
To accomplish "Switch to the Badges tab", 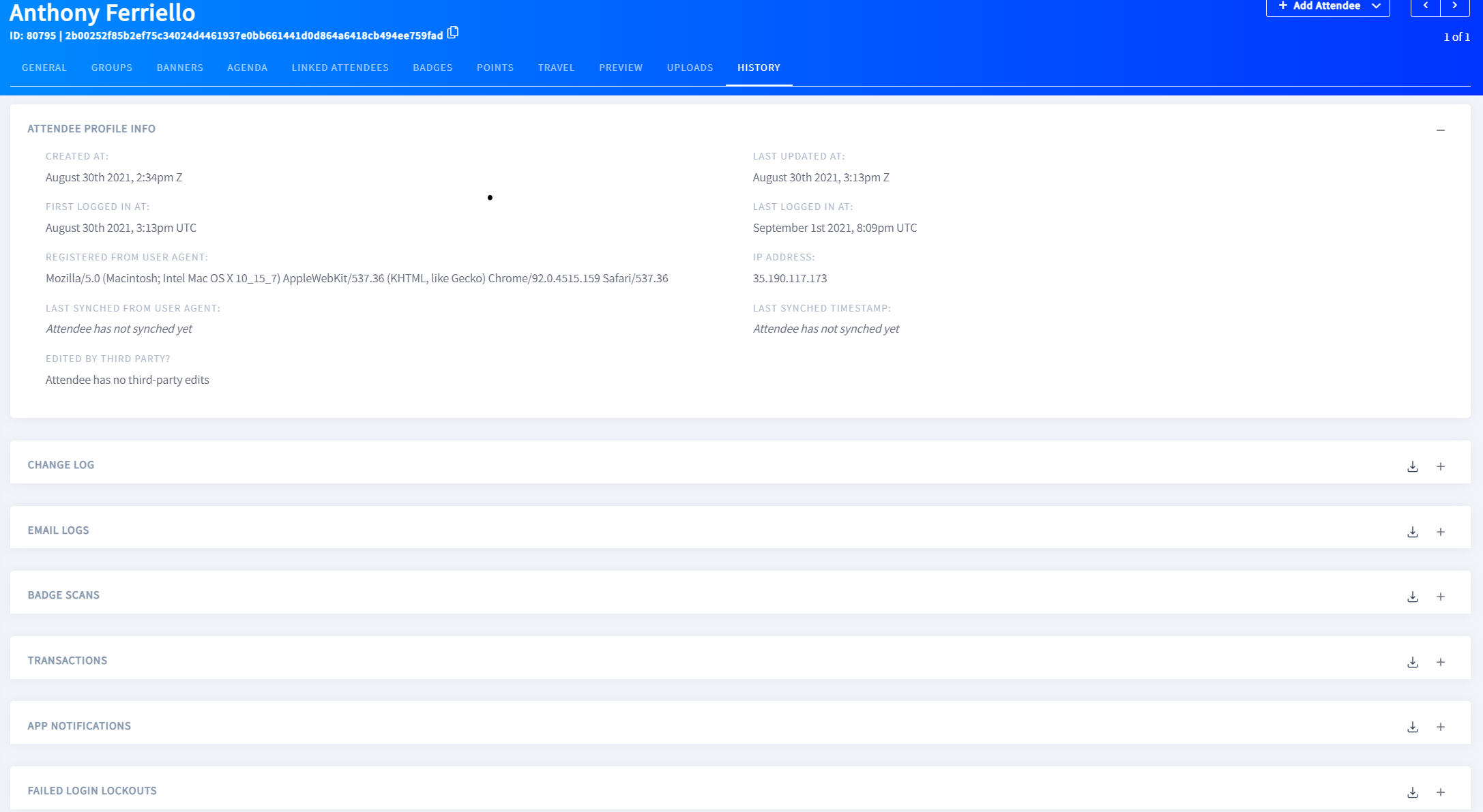I will [x=432, y=67].
